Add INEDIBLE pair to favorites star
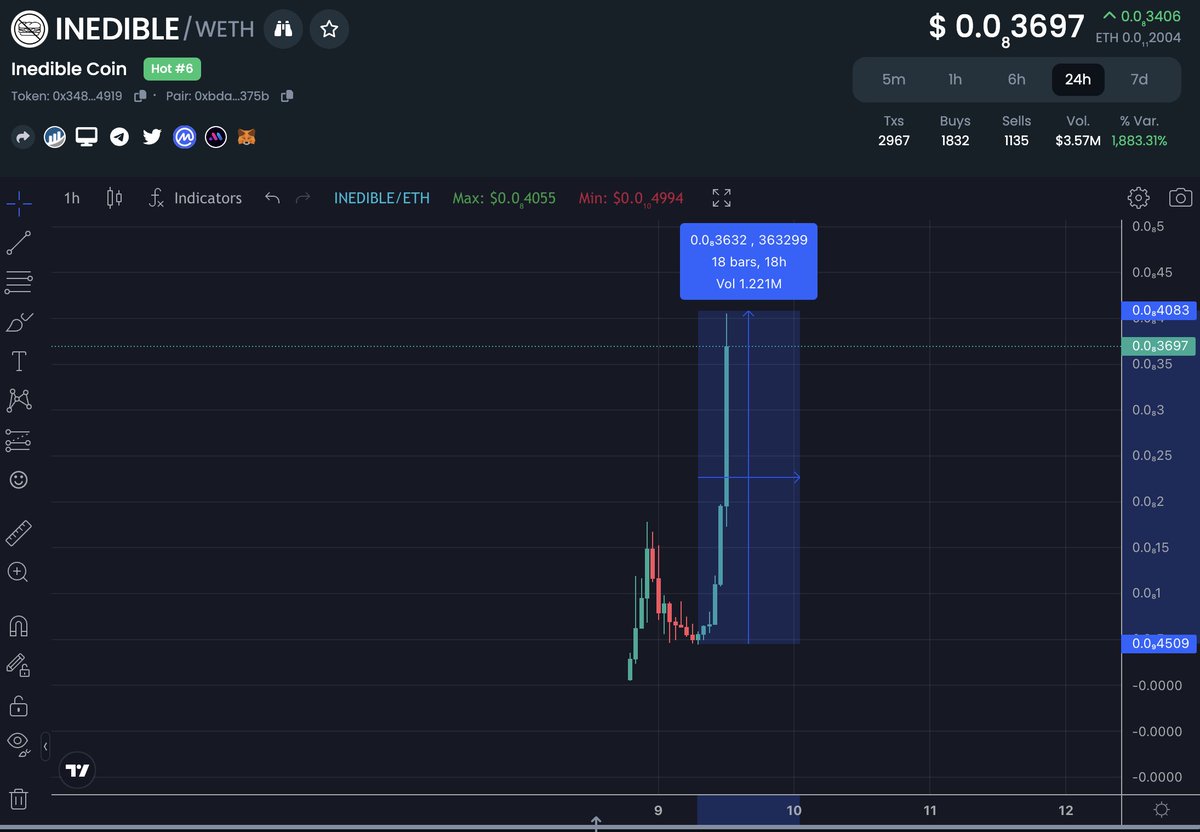Screen dimensions: 1200x832 click(x=329, y=29)
